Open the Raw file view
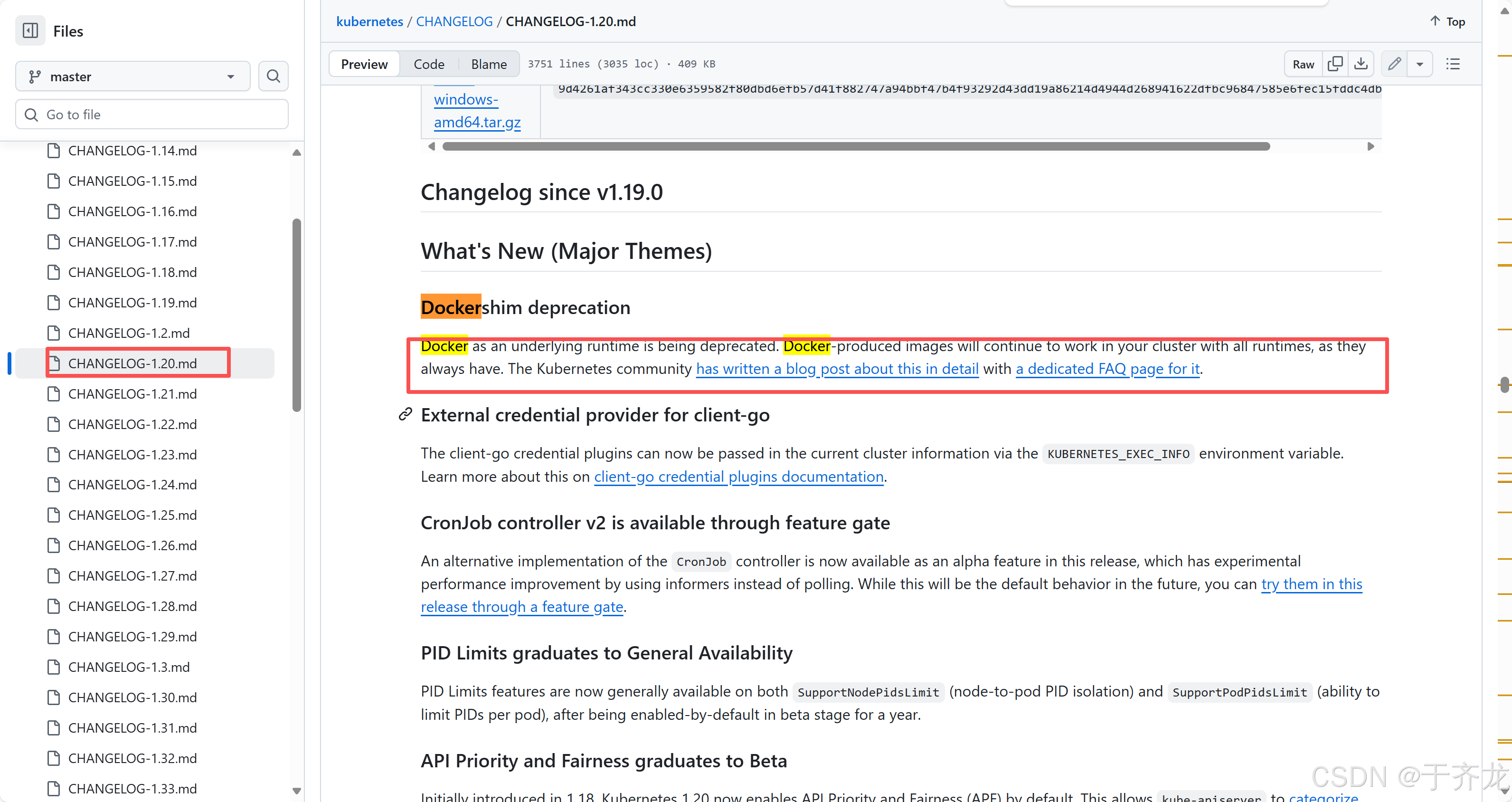The width and height of the screenshot is (1512, 802). pyautogui.click(x=1303, y=64)
